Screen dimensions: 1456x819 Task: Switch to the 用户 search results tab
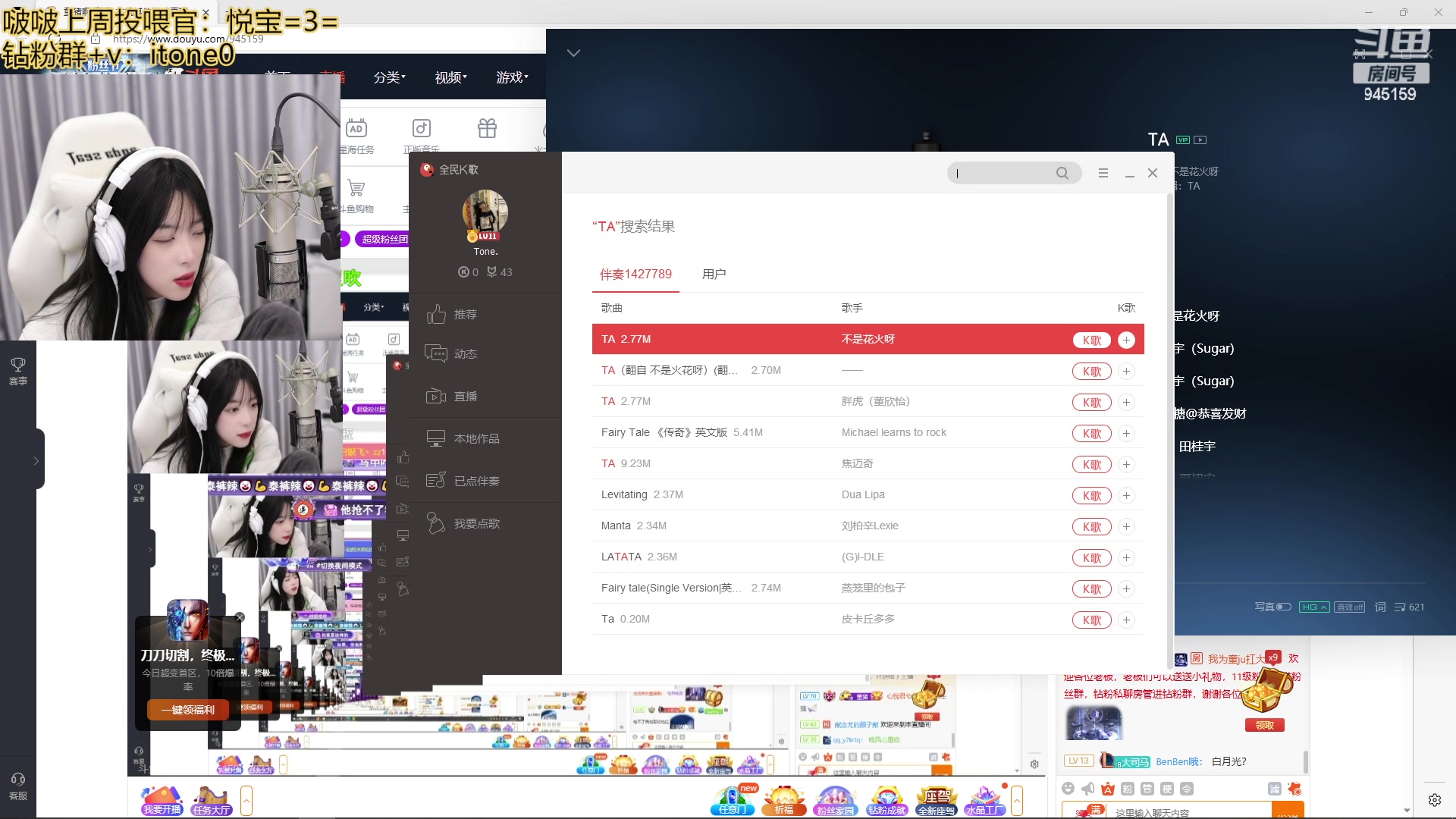point(714,274)
